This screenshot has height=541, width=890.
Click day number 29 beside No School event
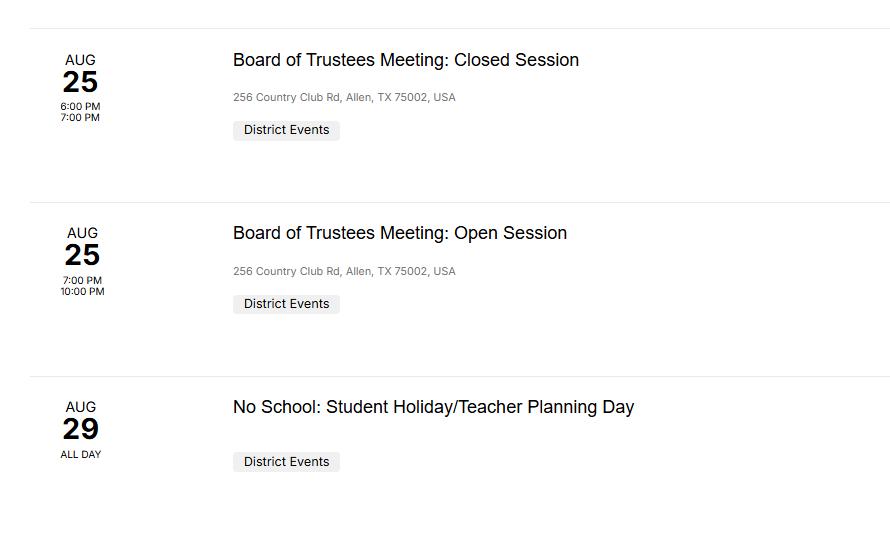tap(80, 429)
